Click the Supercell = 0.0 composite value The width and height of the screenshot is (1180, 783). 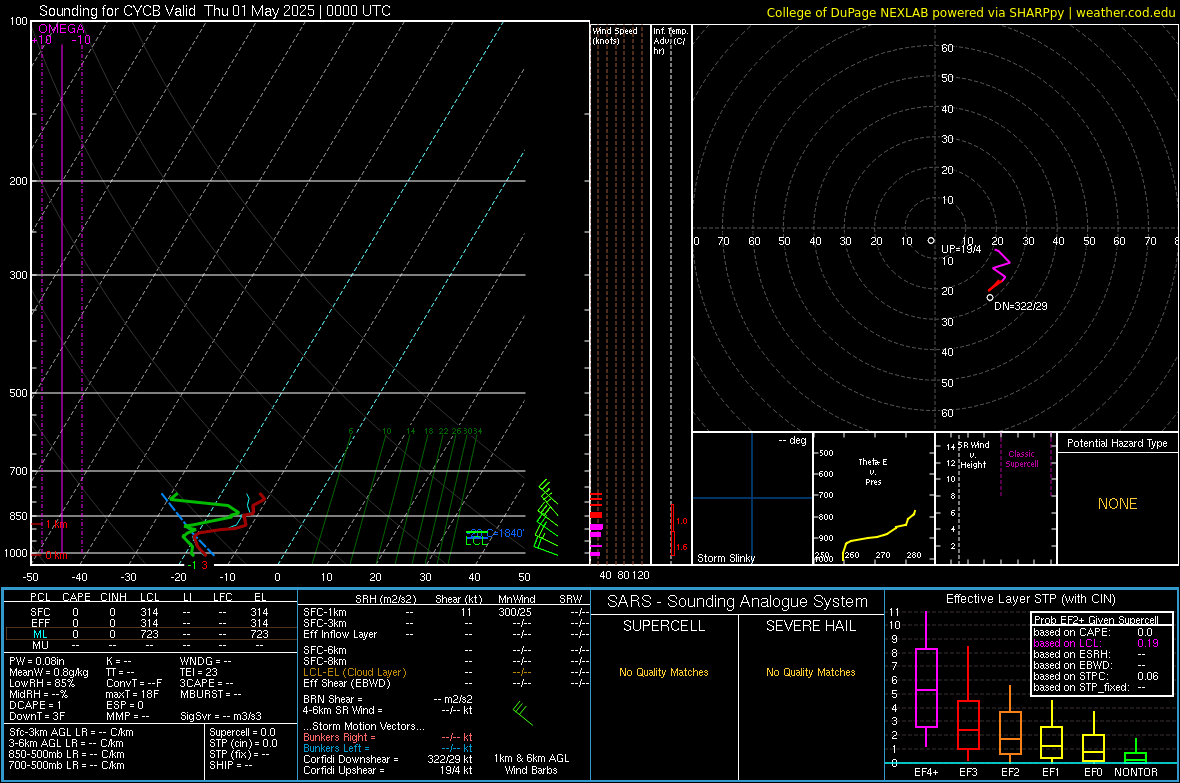coord(242,733)
